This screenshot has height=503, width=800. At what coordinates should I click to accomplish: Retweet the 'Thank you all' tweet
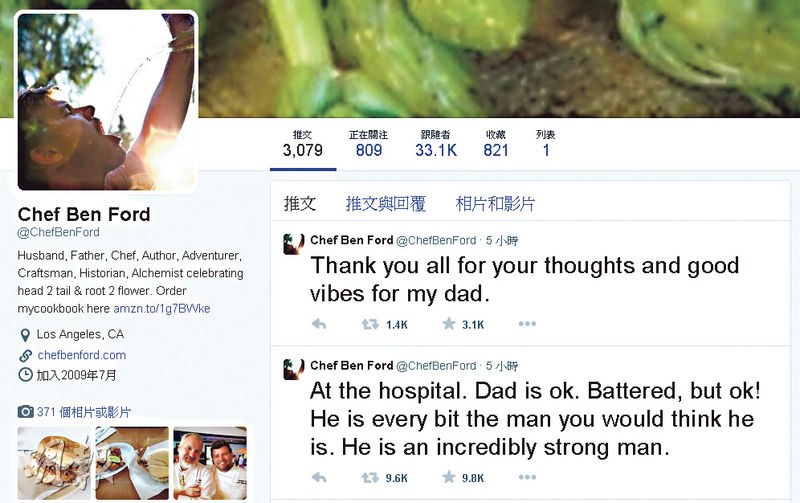tap(370, 324)
